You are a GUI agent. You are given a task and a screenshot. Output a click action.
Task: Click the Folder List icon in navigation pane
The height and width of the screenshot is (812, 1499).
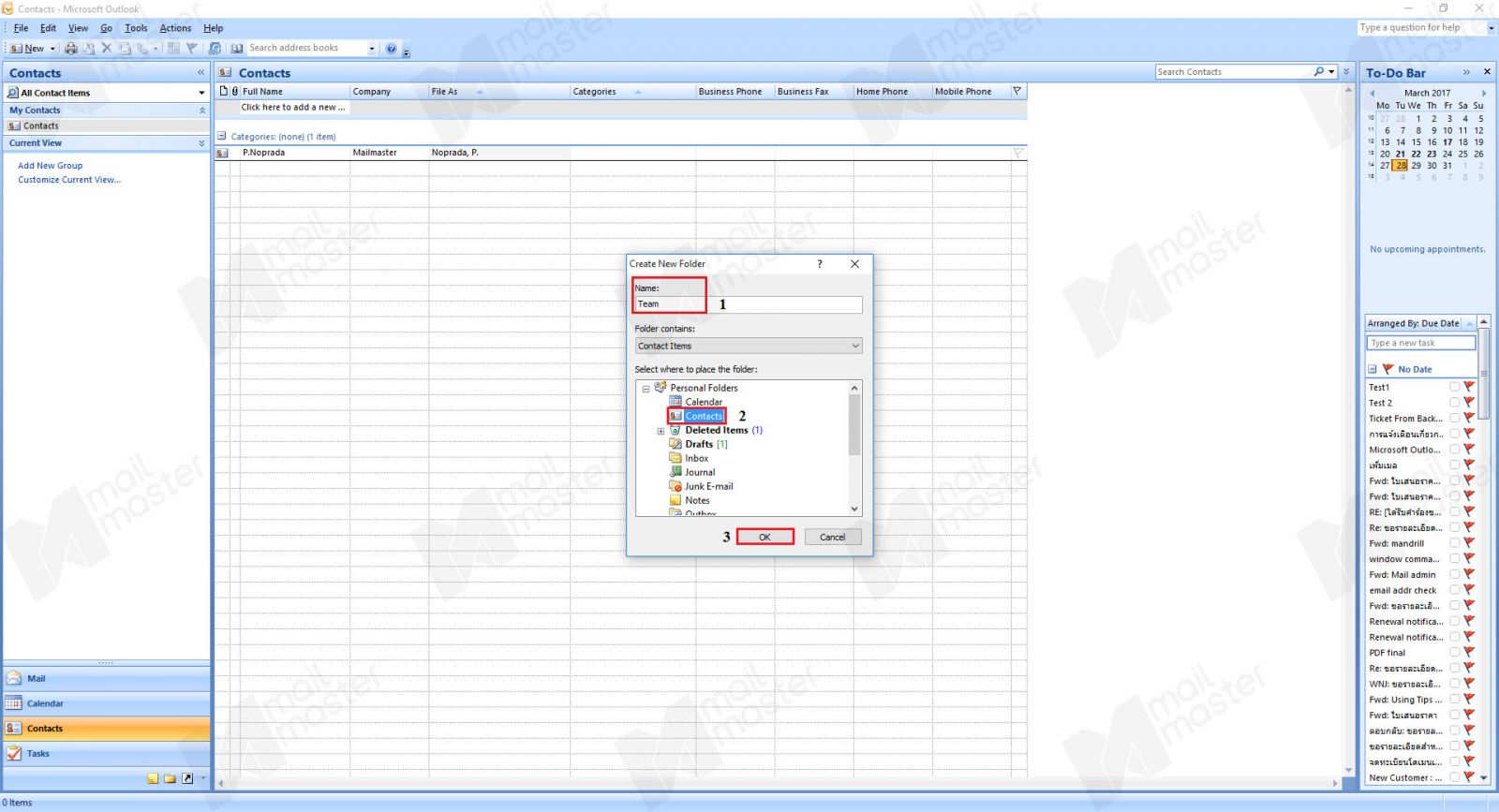[170, 778]
